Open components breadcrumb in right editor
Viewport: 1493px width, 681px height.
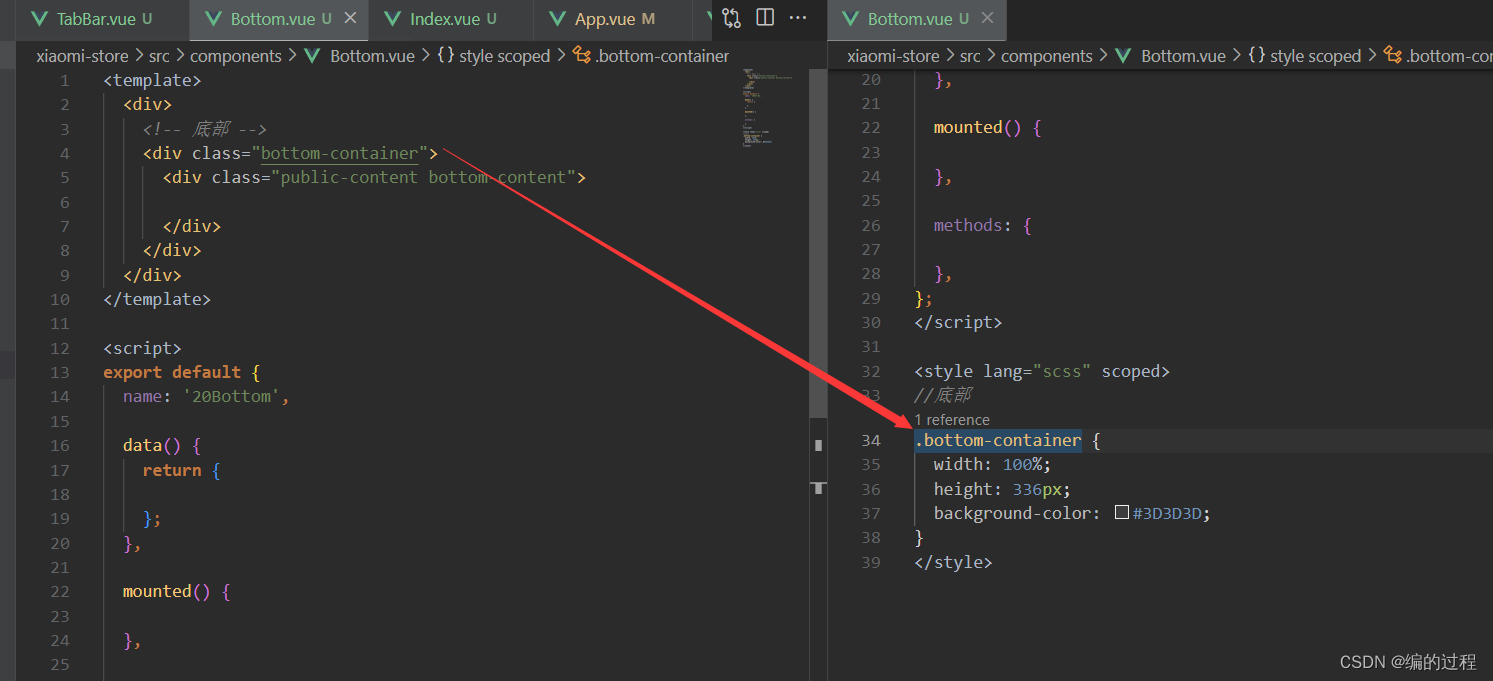(1046, 56)
